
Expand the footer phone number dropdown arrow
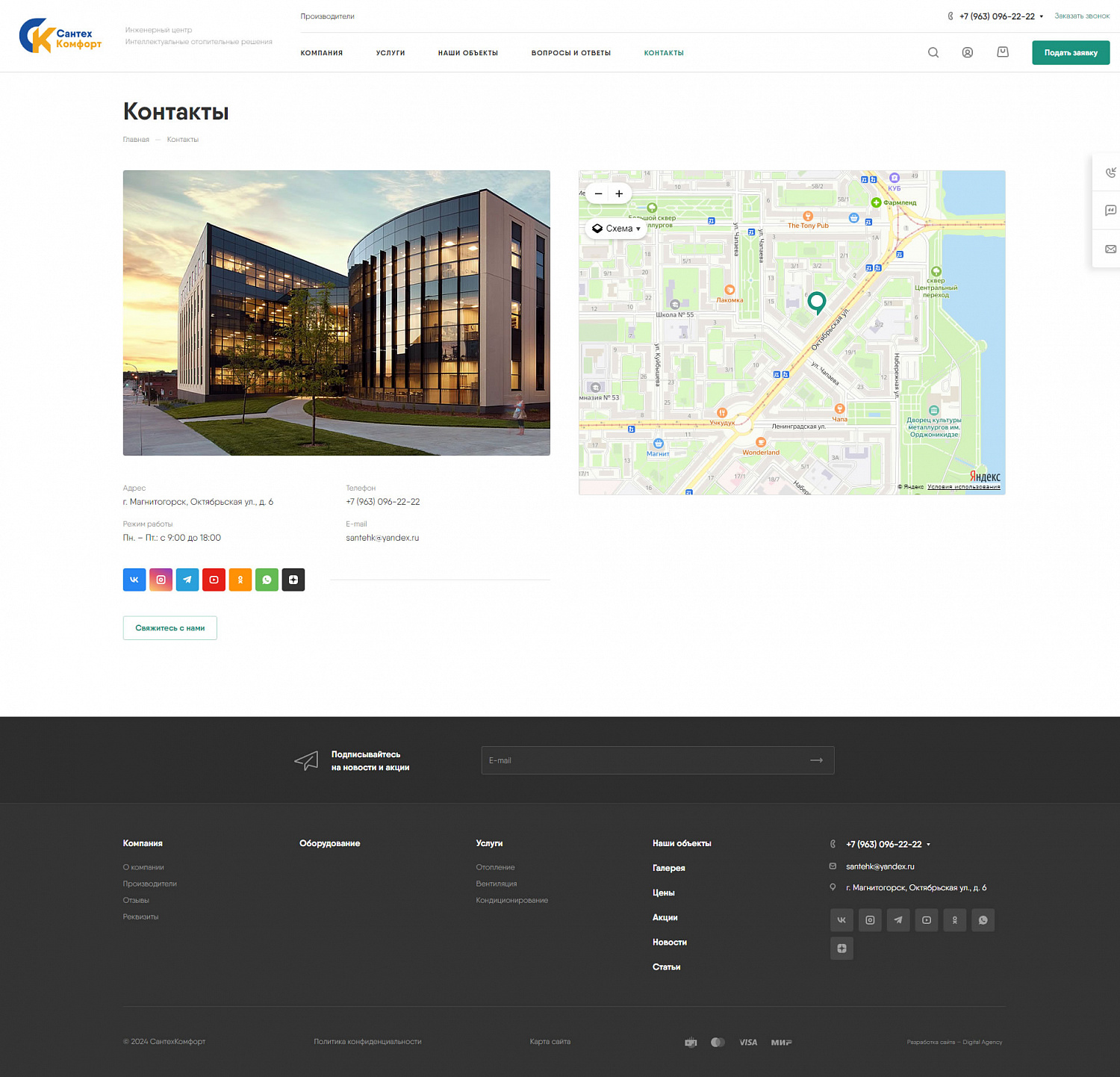pos(928,845)
